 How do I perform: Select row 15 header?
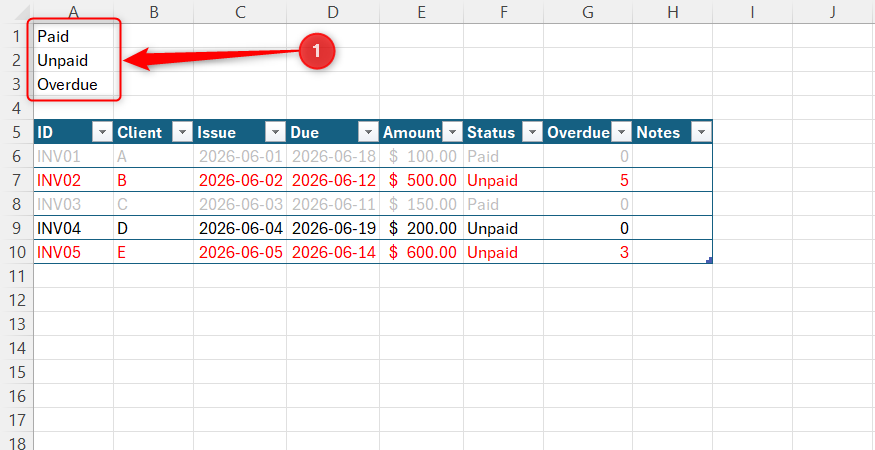pyautogui.click(x=16, y=372)
